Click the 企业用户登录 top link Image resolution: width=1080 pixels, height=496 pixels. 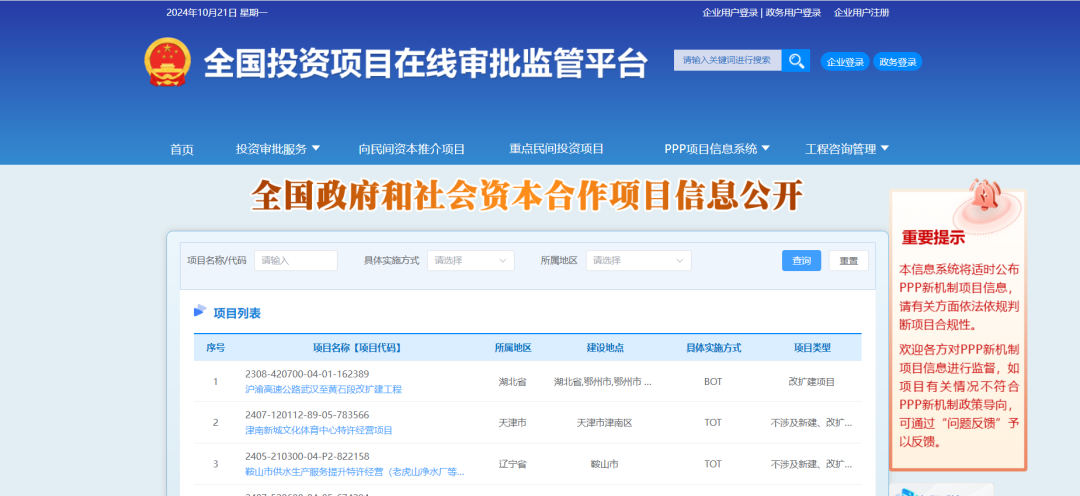click(730, 12)
